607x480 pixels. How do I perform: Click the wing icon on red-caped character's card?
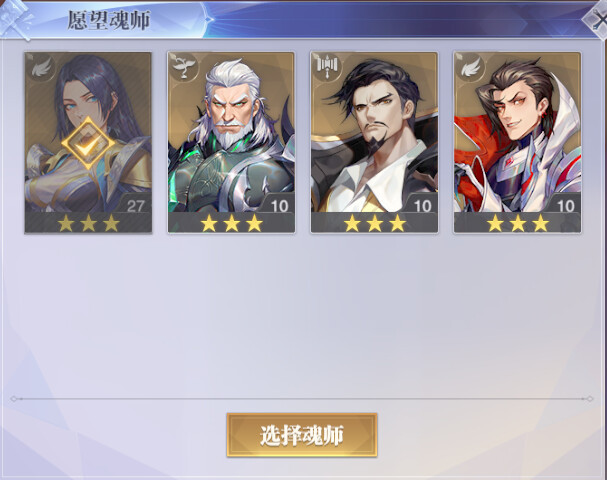pyautogui.click(x=471, y=66)
